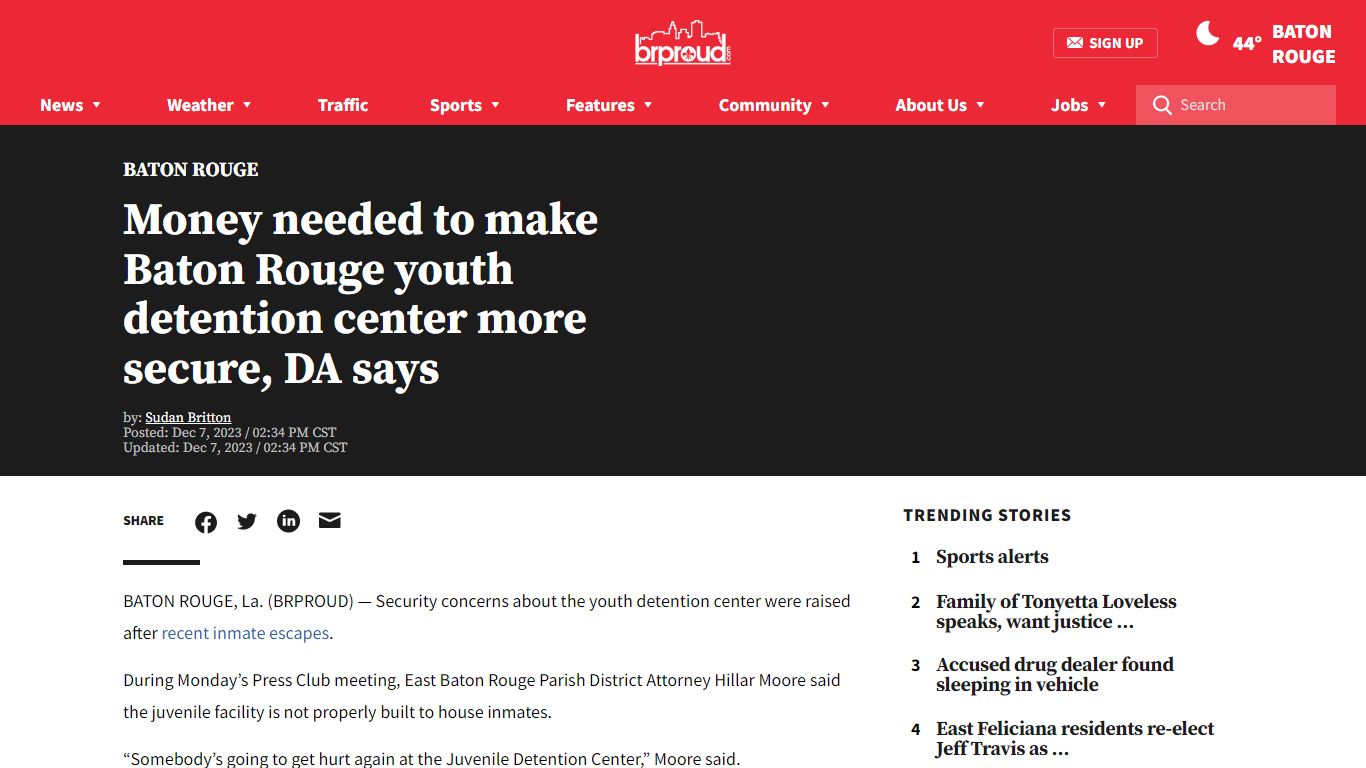1366x768 pixels.
Task: Expand the Community menu arrow
Action: pos(825,105)
